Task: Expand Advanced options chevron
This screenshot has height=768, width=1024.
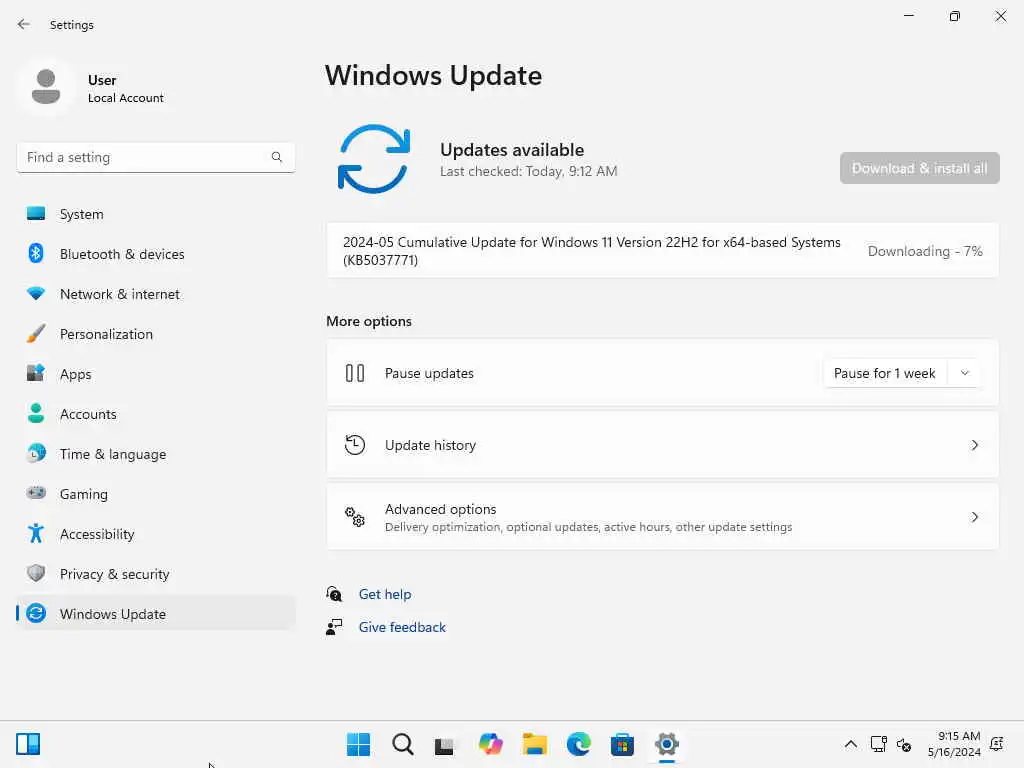Action: 974,517
